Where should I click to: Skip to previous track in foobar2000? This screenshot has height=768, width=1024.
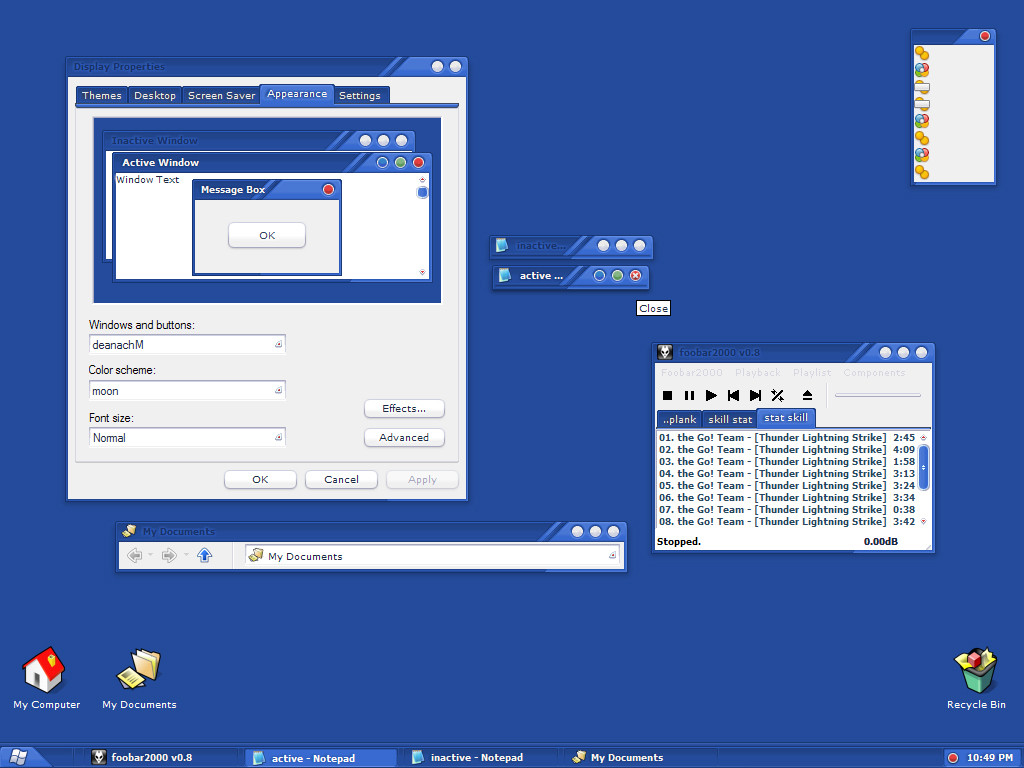click(733, 395)
